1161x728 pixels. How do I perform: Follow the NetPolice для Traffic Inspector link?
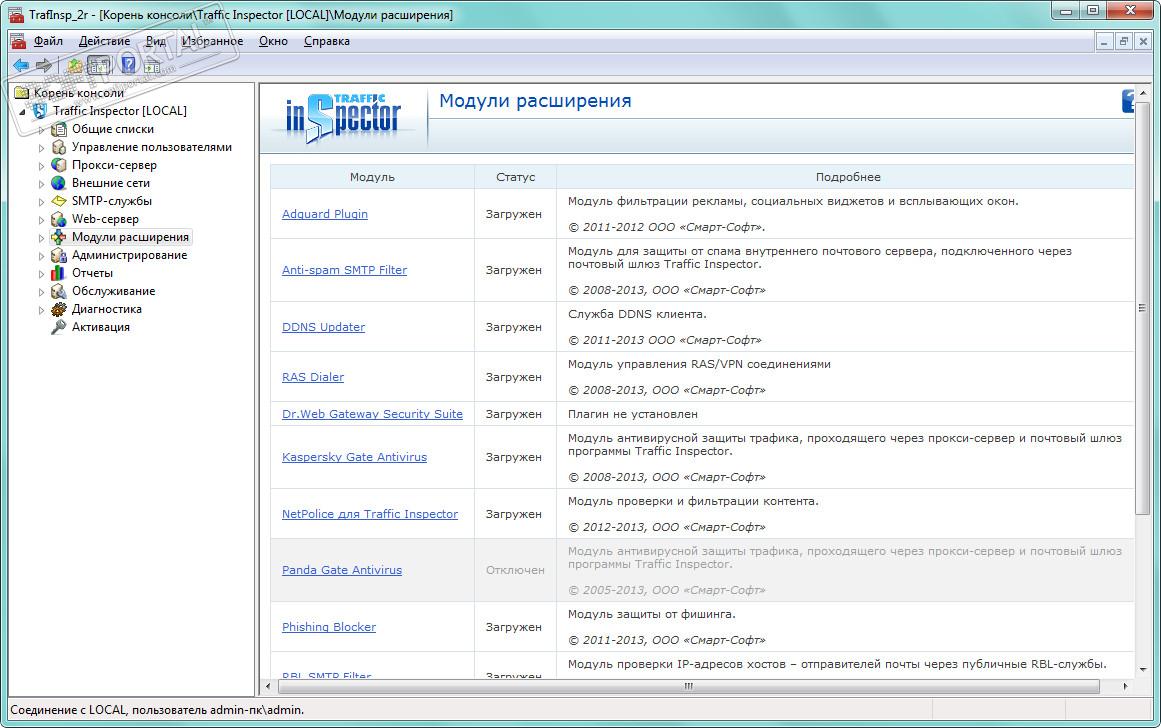(370, 514)
